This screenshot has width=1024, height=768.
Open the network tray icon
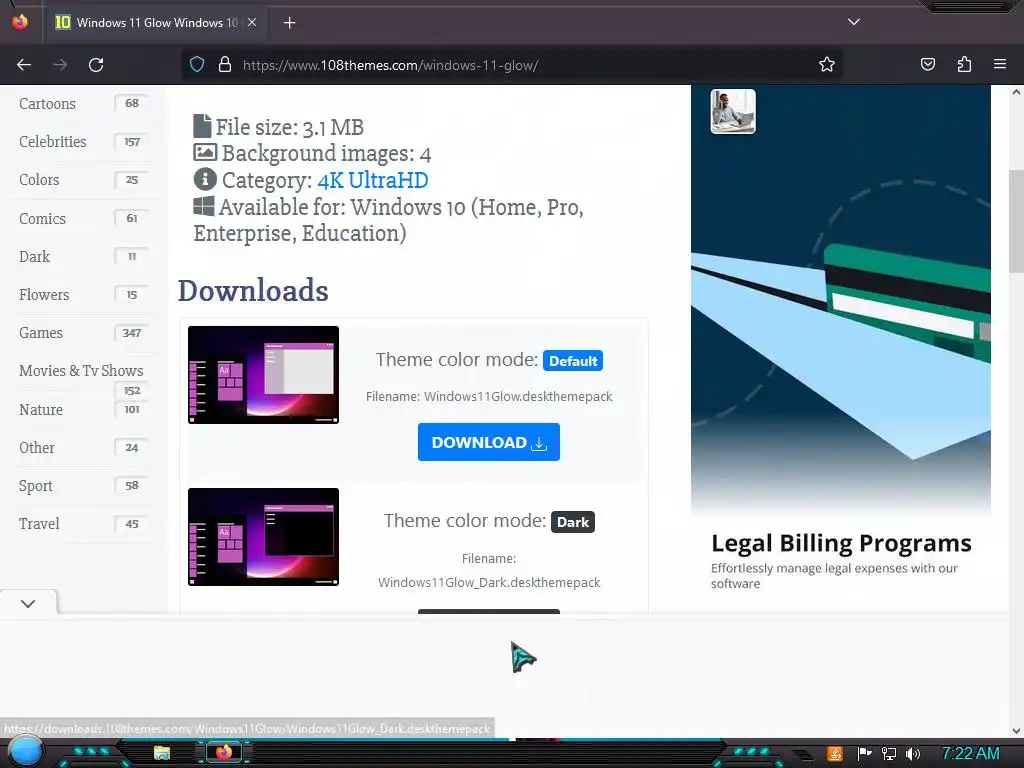point(889,754)
